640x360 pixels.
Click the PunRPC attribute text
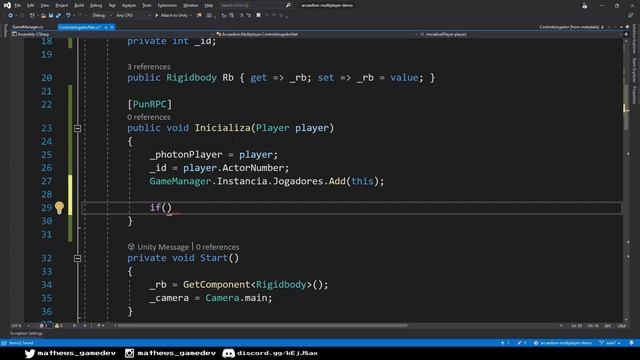pos(150,104)
